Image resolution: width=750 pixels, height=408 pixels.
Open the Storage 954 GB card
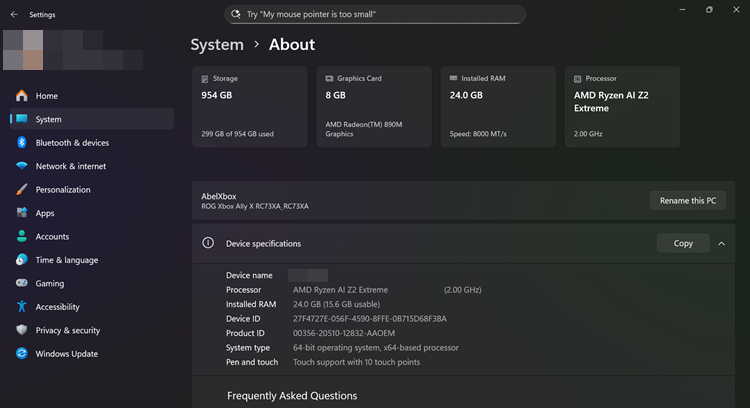250,107
